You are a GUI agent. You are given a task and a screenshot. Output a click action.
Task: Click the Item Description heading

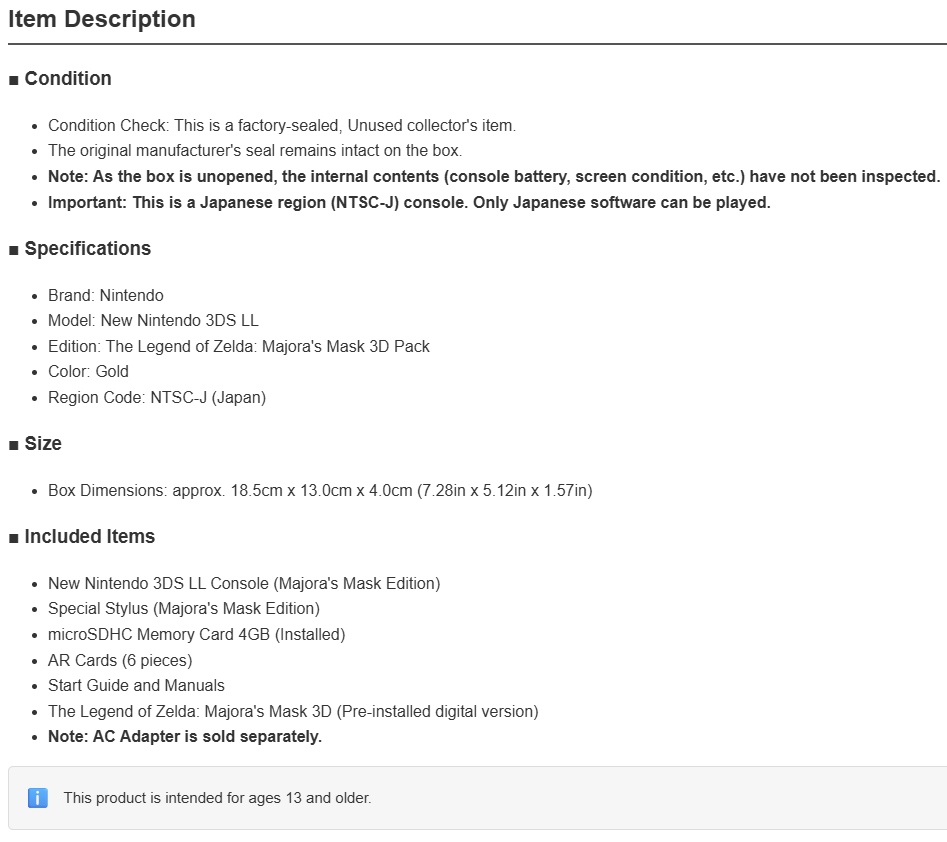pyautogui.click(x=101, y=19)
